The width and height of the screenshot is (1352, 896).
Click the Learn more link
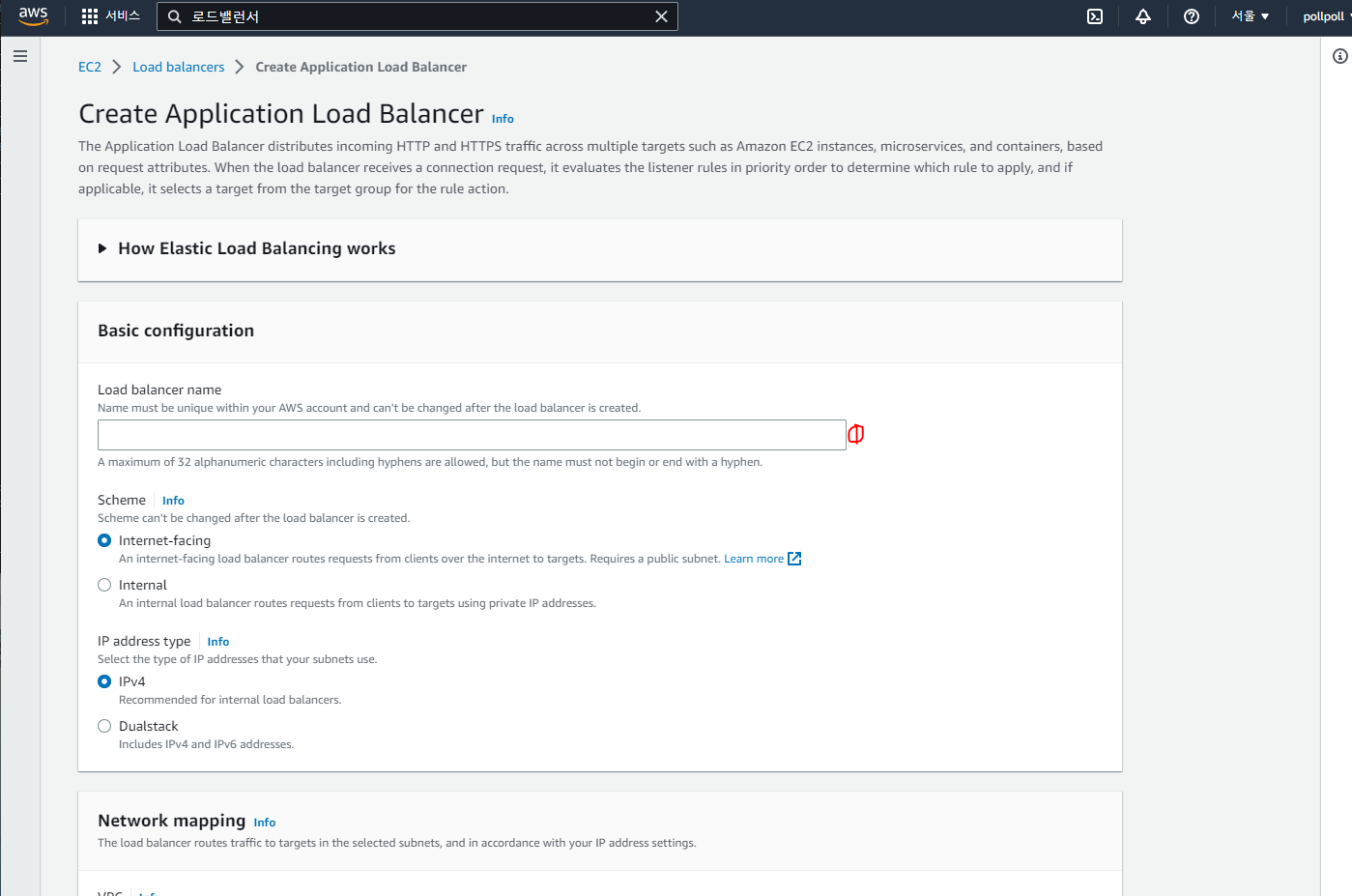click(754, 559)
